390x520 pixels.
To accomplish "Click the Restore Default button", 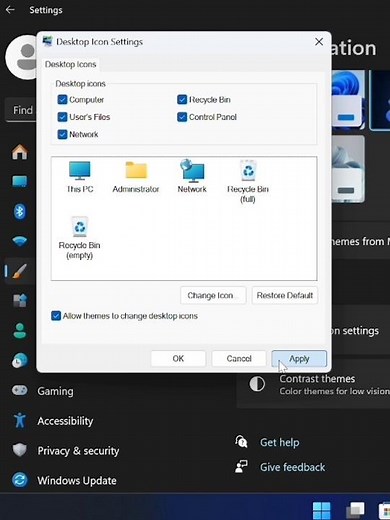I will (285, 295).
